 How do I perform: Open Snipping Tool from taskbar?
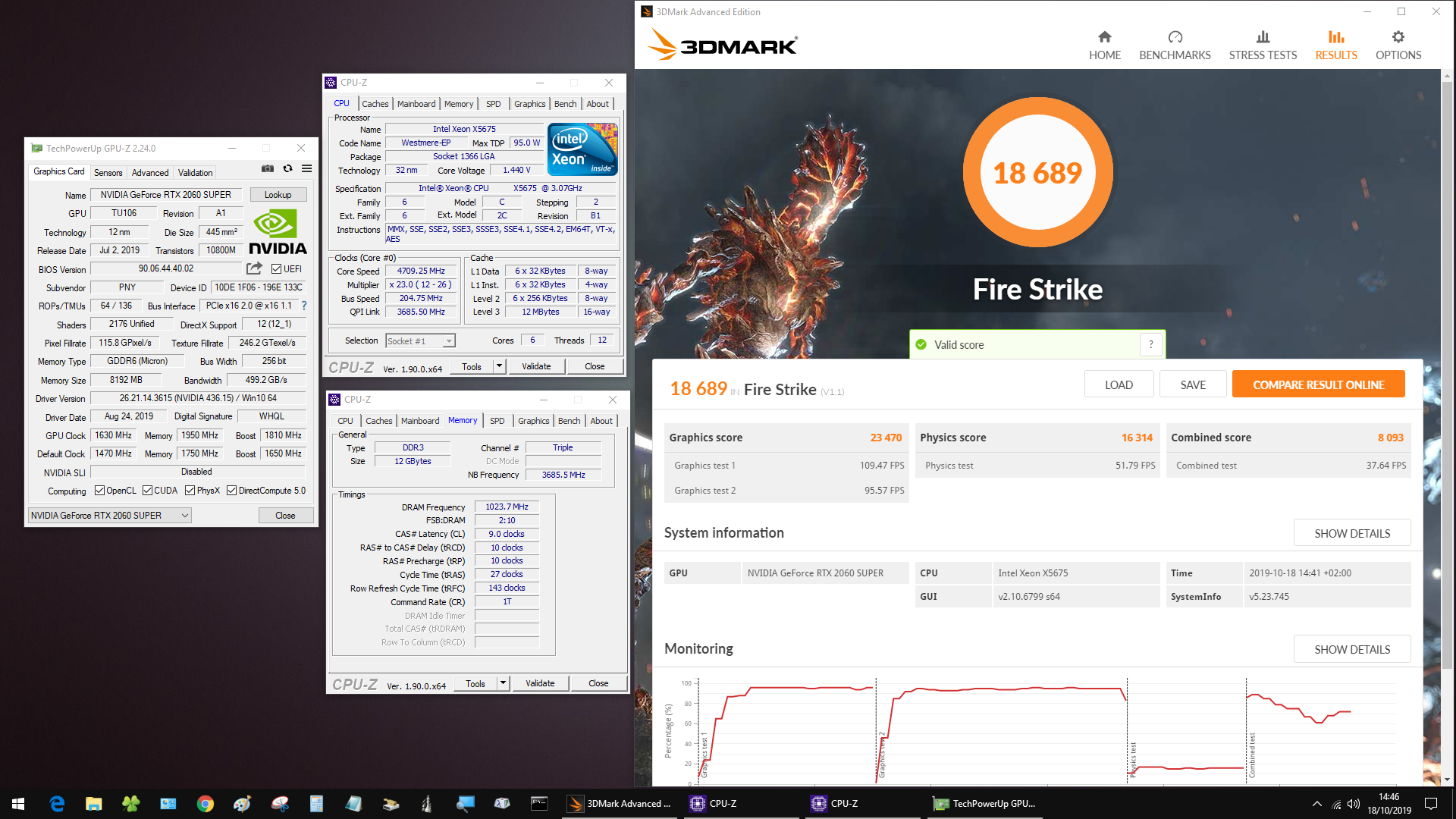280,804
